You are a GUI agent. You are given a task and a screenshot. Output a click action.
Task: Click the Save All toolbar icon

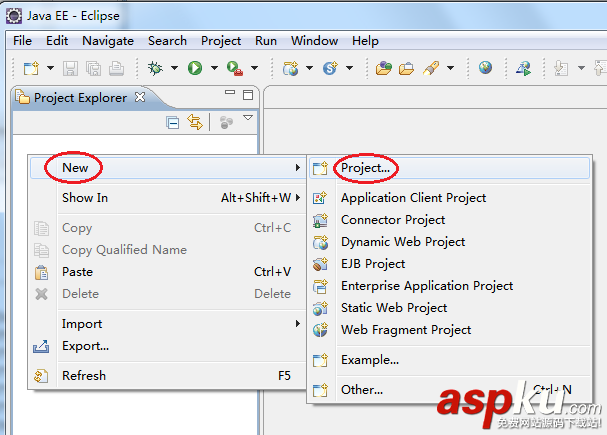93,69
